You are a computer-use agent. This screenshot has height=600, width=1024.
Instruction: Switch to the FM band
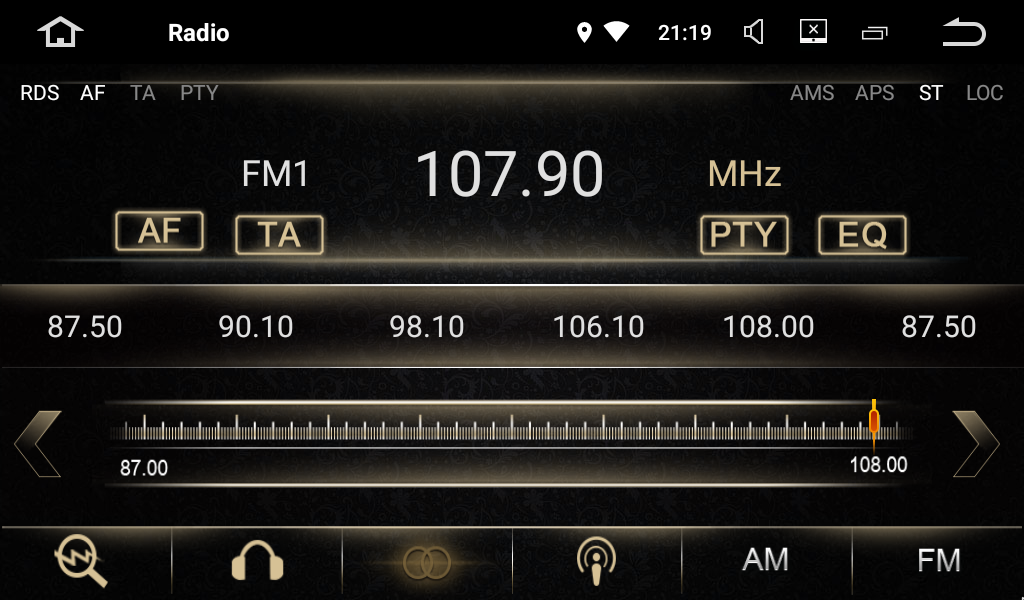[938, 560]
